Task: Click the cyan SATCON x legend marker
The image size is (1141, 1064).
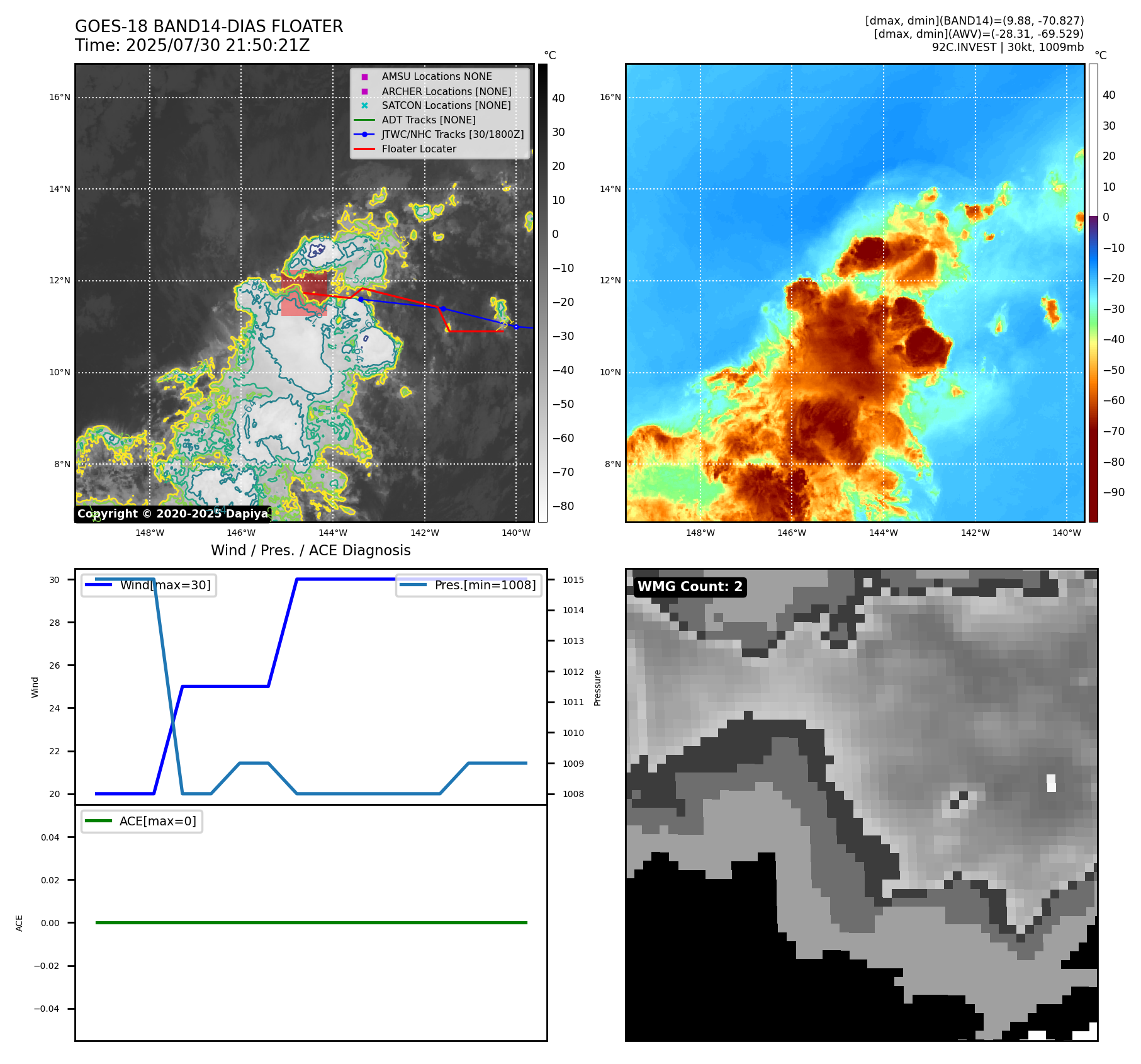Action: (364, 105)
